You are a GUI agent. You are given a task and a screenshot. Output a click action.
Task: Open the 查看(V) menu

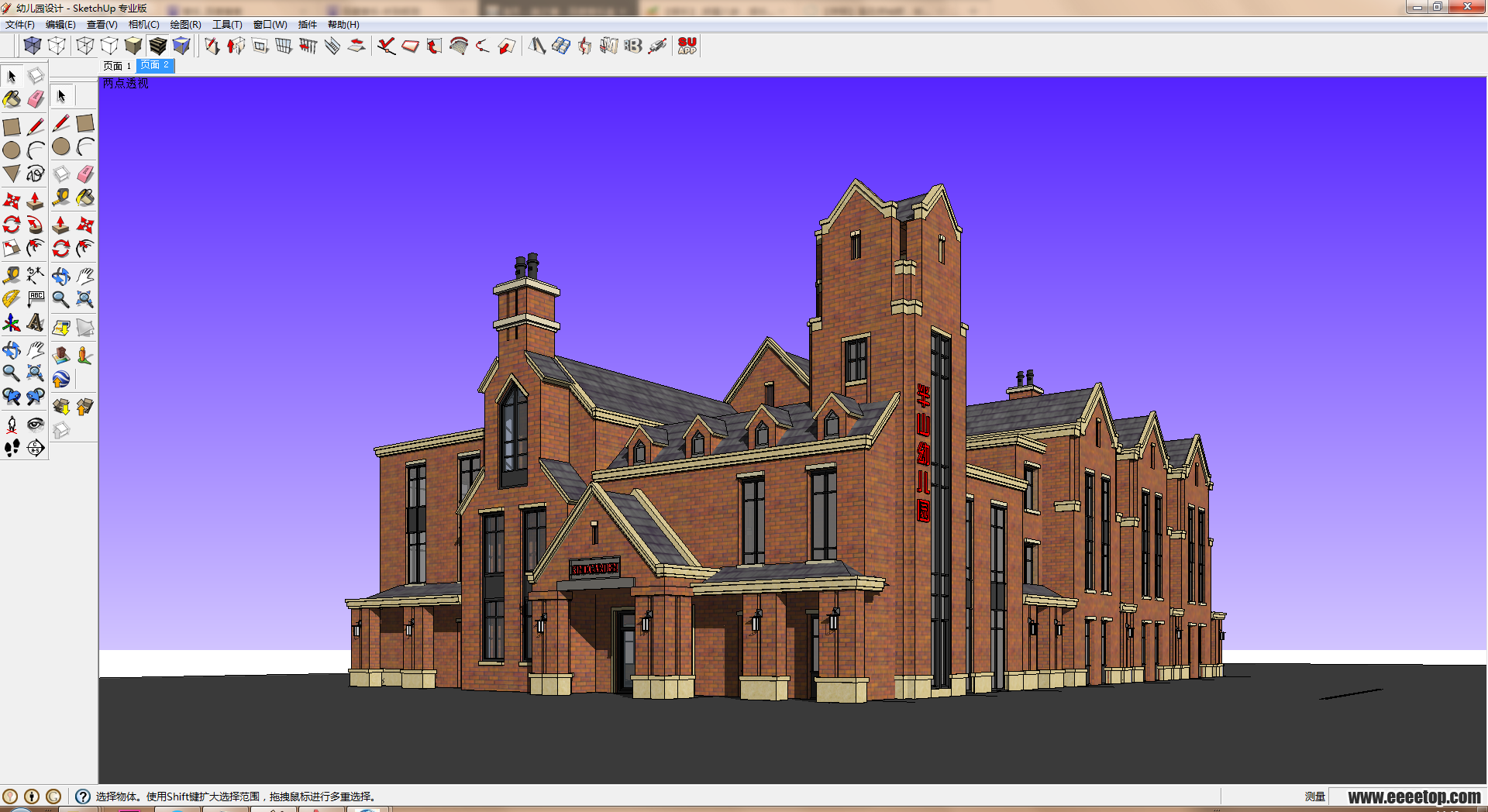tap(102, 25)
